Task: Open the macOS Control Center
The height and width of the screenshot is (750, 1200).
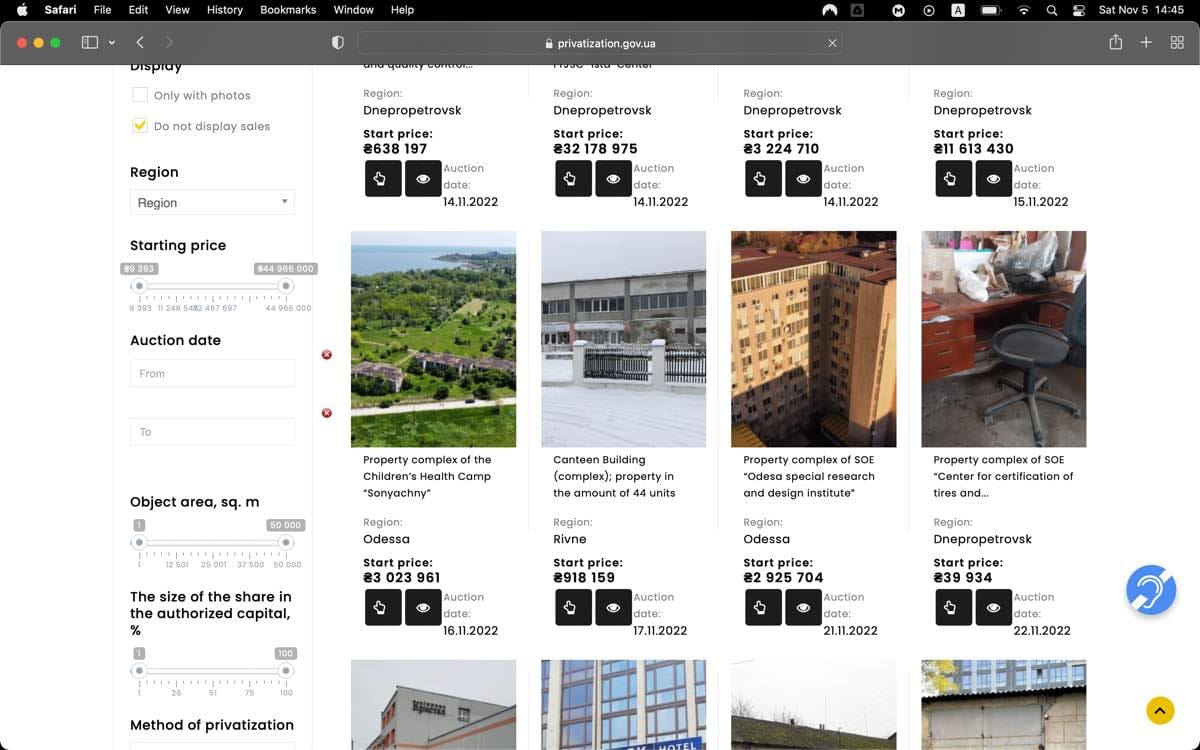Action: (x=1078, y=10)
